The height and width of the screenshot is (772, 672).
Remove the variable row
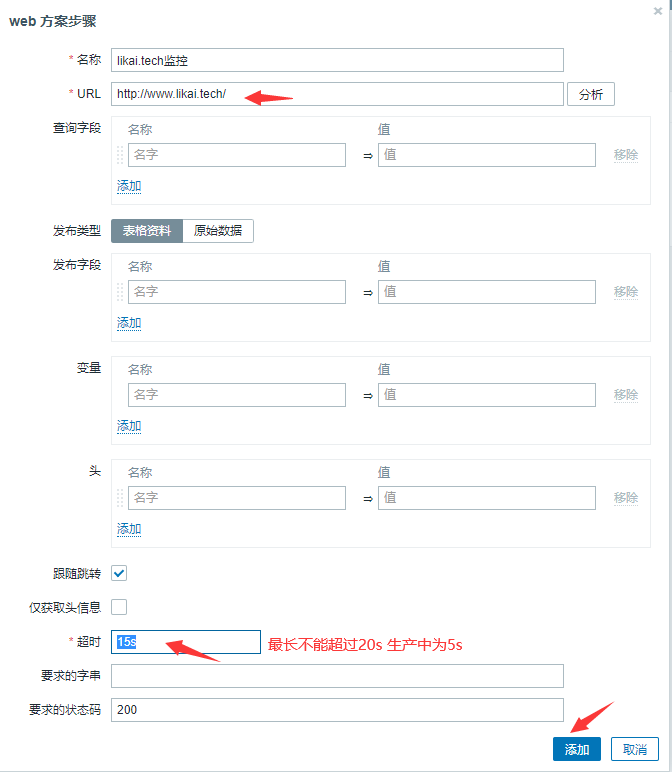tap(626, 395)
